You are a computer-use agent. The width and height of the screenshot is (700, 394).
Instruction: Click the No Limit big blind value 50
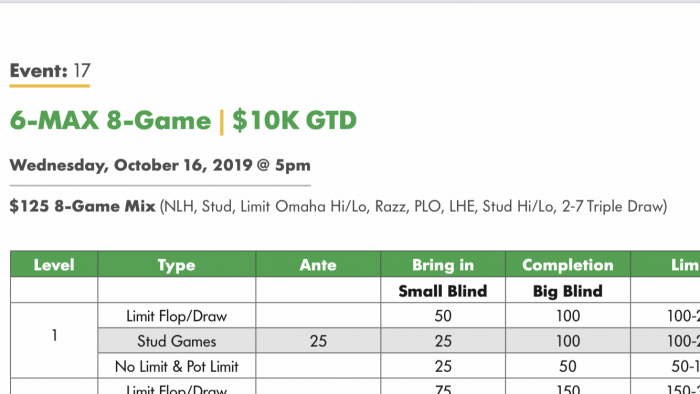tap(568, 366)
